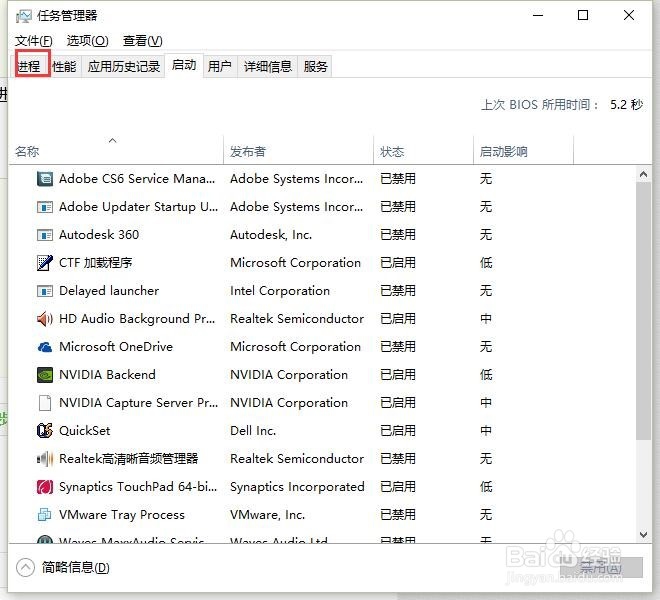Switch to the 用户 tab
The height and width of the screenshot is (600, 660).
pyautogui.click(x=220, y=66)
